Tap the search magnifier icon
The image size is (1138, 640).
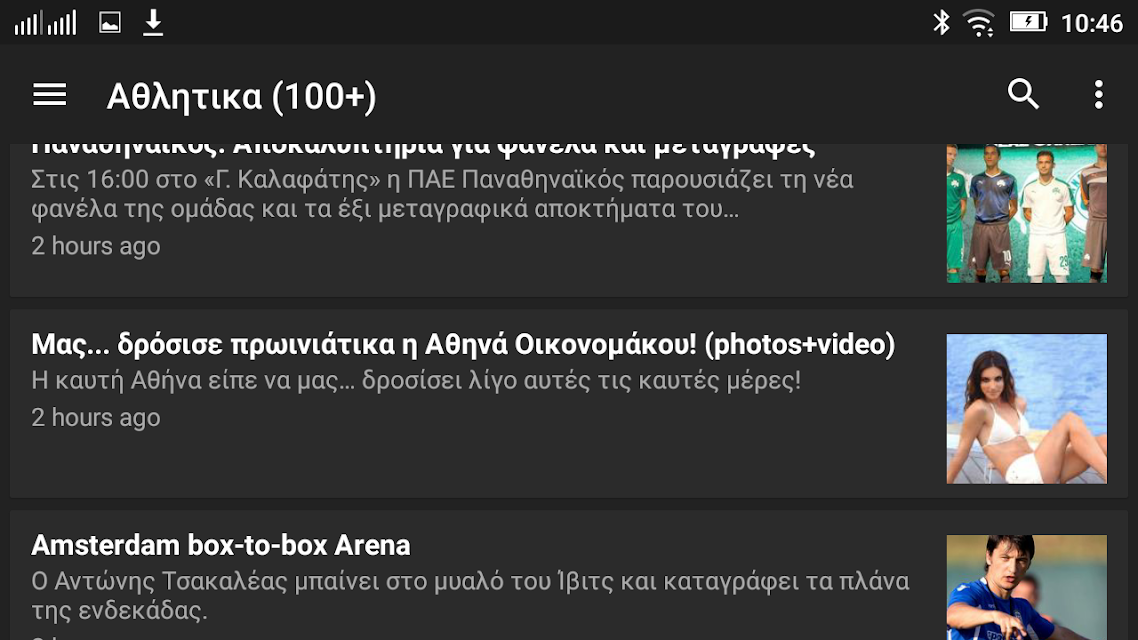click(x=1023, y=94)
